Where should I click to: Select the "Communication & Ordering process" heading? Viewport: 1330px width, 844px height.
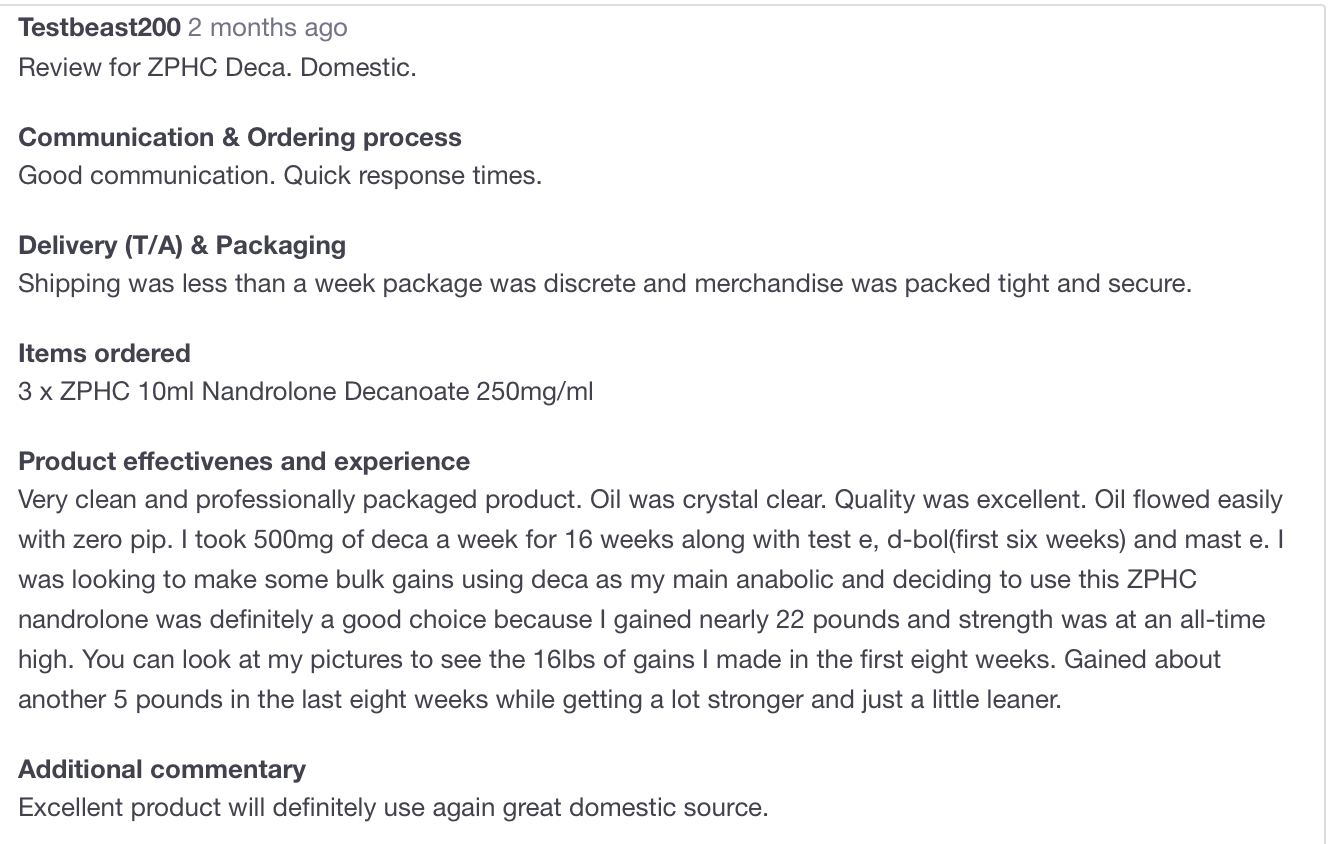pyautogui.click(x=240, y=137)
